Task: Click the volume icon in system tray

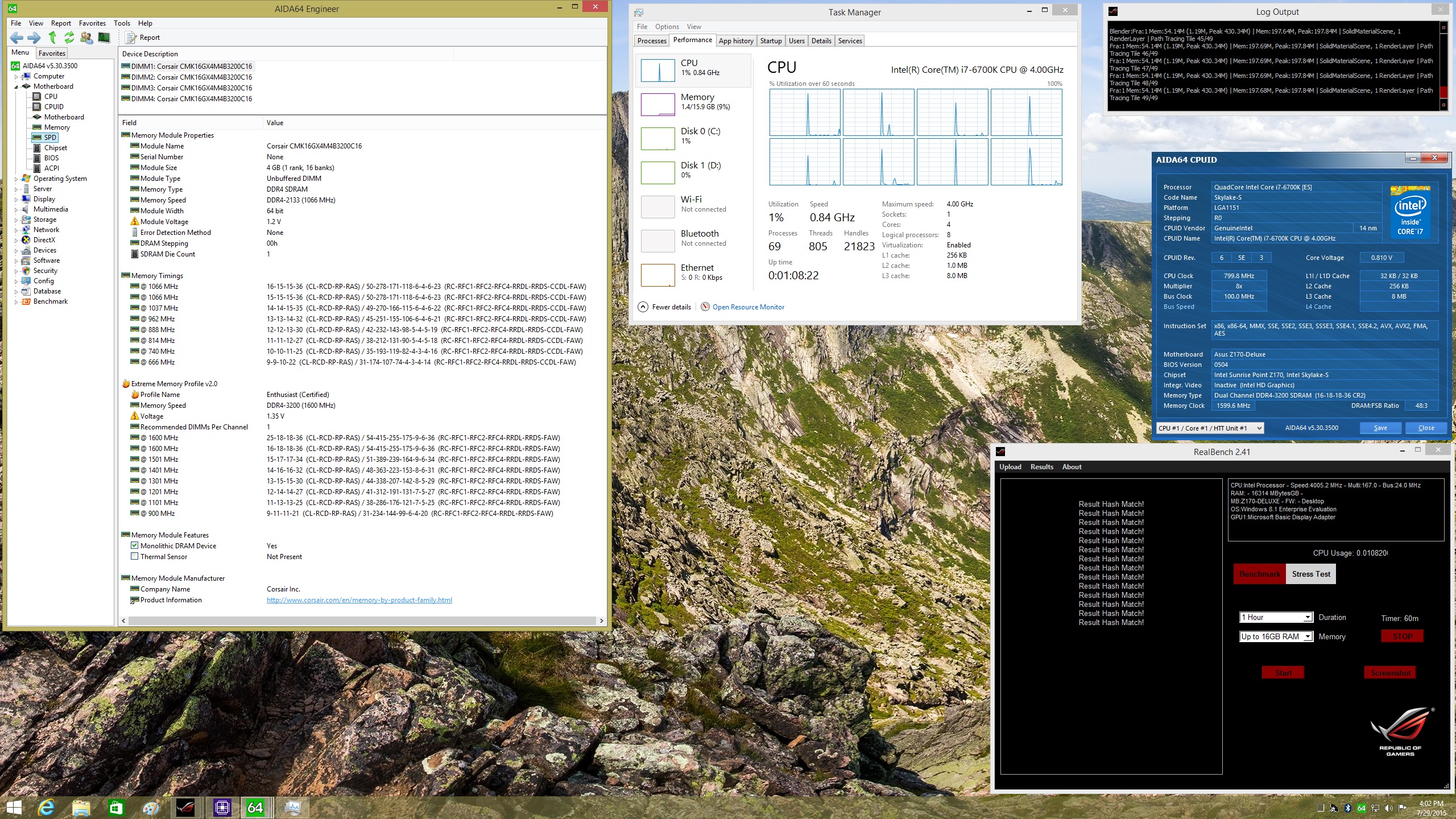Action: click(x=1388, y=808)
